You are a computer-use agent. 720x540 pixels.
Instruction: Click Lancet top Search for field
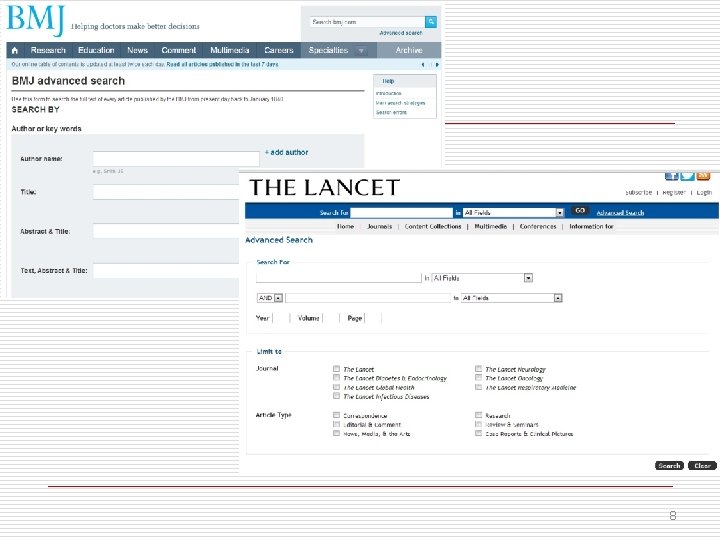pyautogui.click(x=401, y=213)
